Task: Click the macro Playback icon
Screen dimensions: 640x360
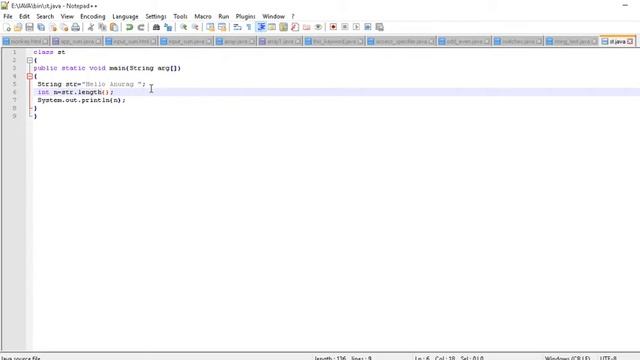Action: coord(356,27)
